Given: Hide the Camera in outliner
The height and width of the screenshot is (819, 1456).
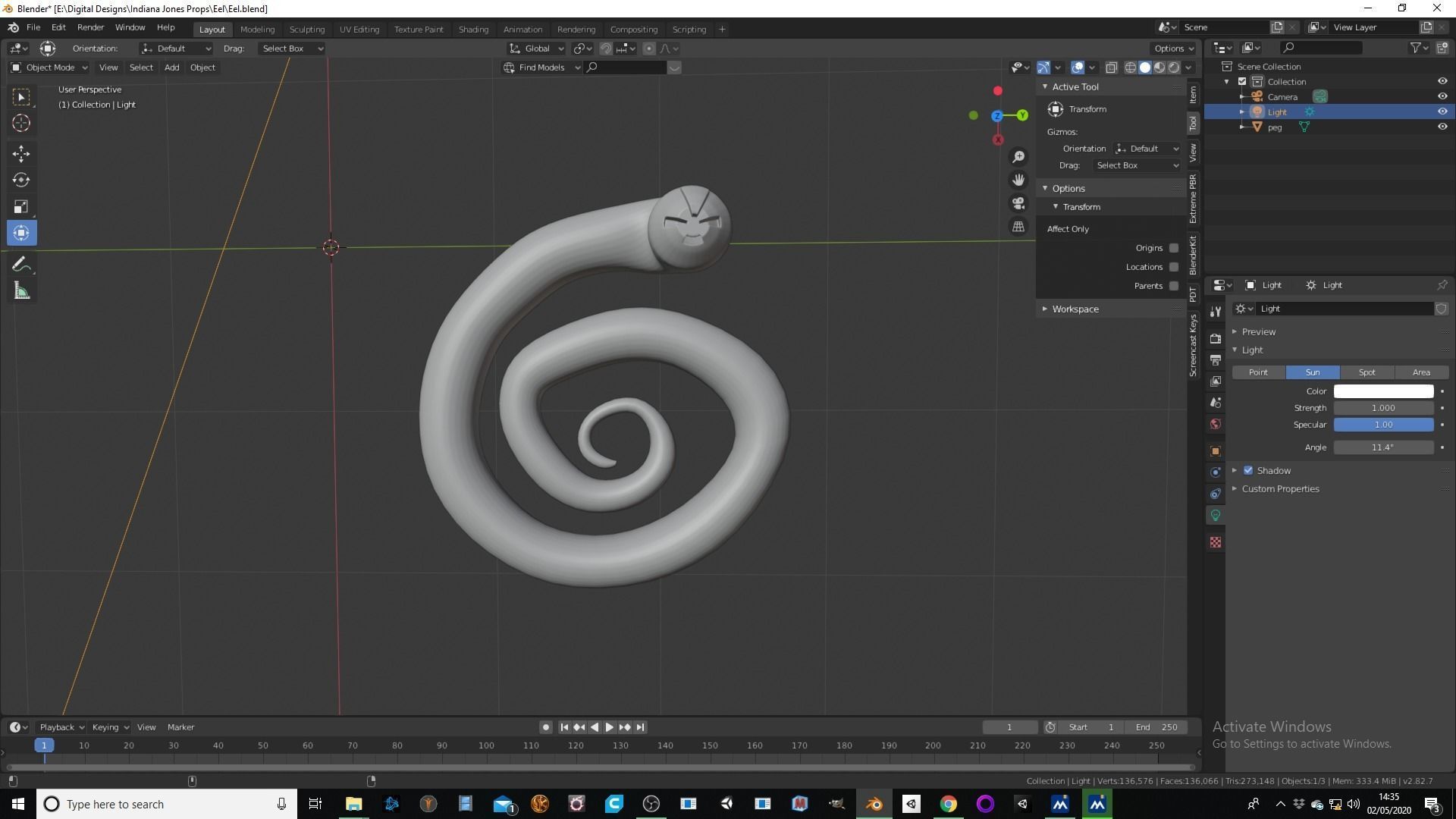Looking at the screenshot, I should [x=1442, y=96].
